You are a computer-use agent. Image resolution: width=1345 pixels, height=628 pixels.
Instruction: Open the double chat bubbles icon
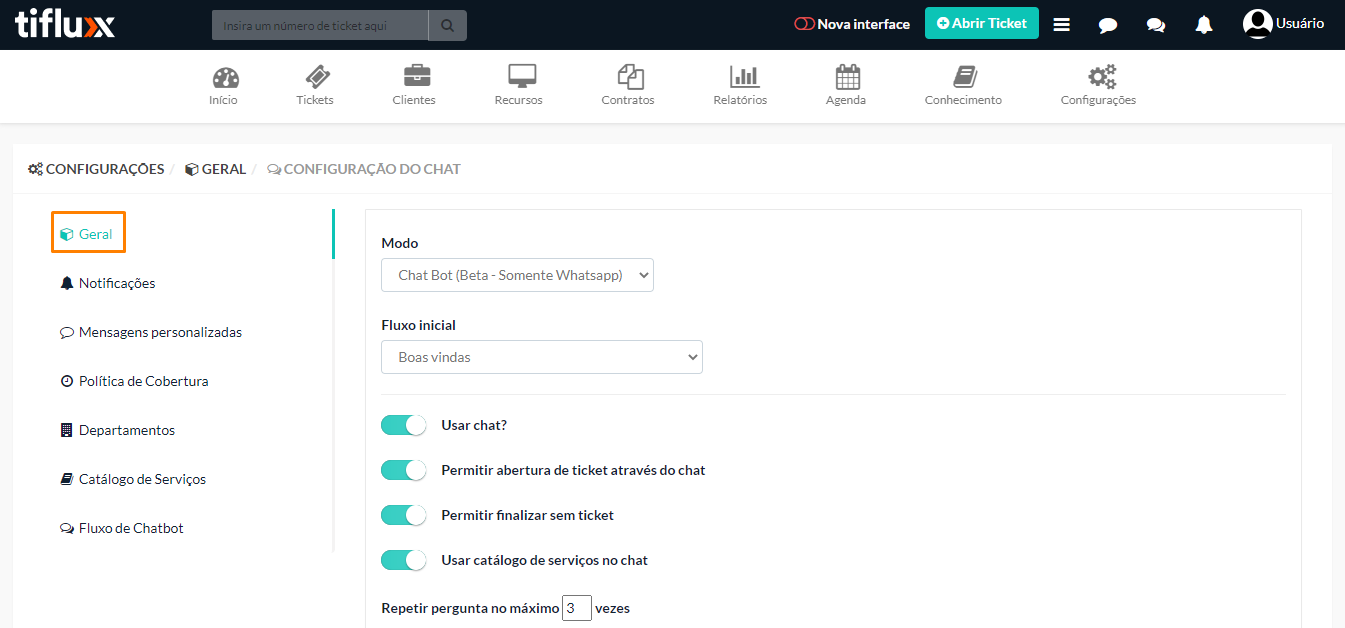[x=1156, y=25]
